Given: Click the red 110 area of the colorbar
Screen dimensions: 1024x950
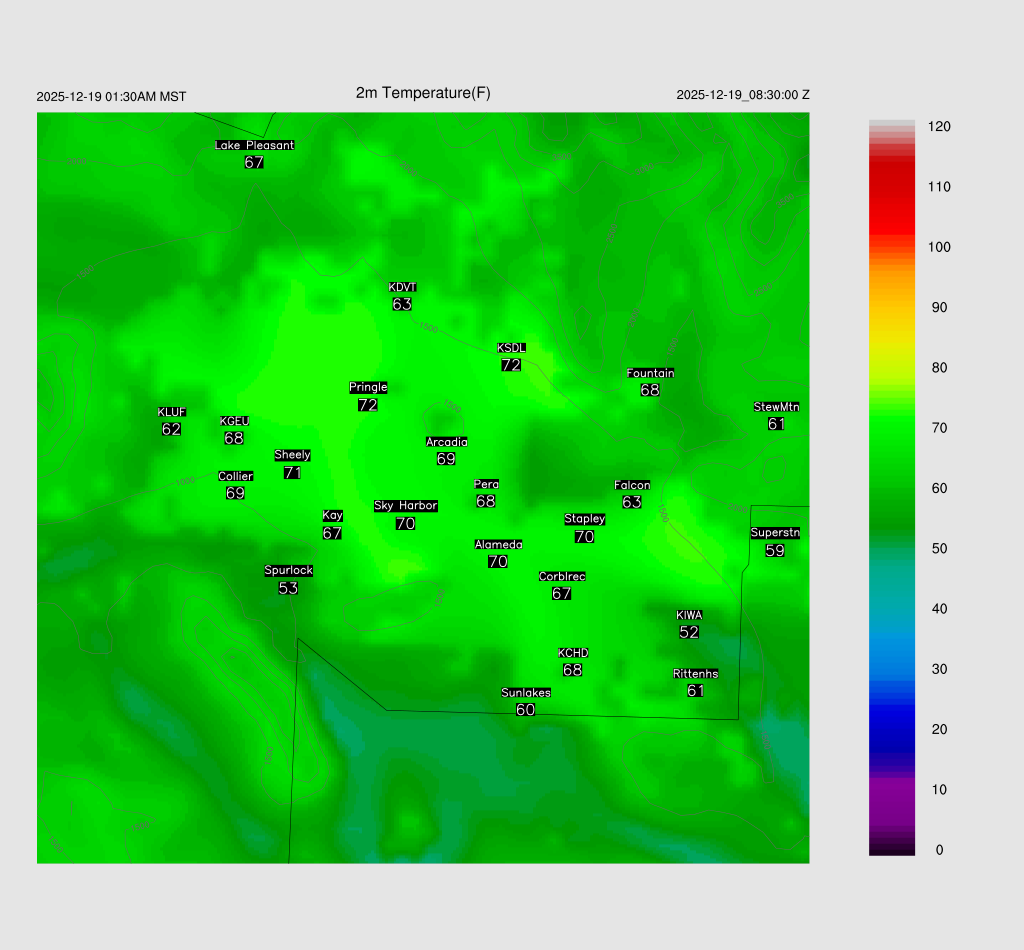Looking at the screenshot, I should pos(892,187).
